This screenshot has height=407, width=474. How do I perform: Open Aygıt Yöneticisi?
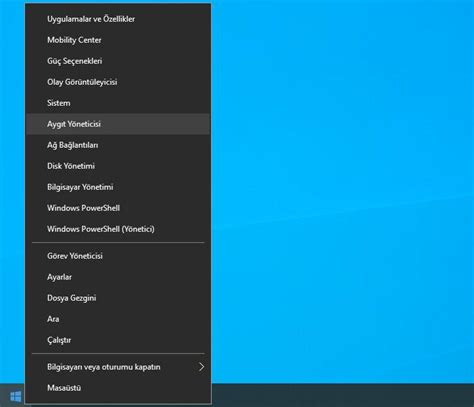[118, 124]
